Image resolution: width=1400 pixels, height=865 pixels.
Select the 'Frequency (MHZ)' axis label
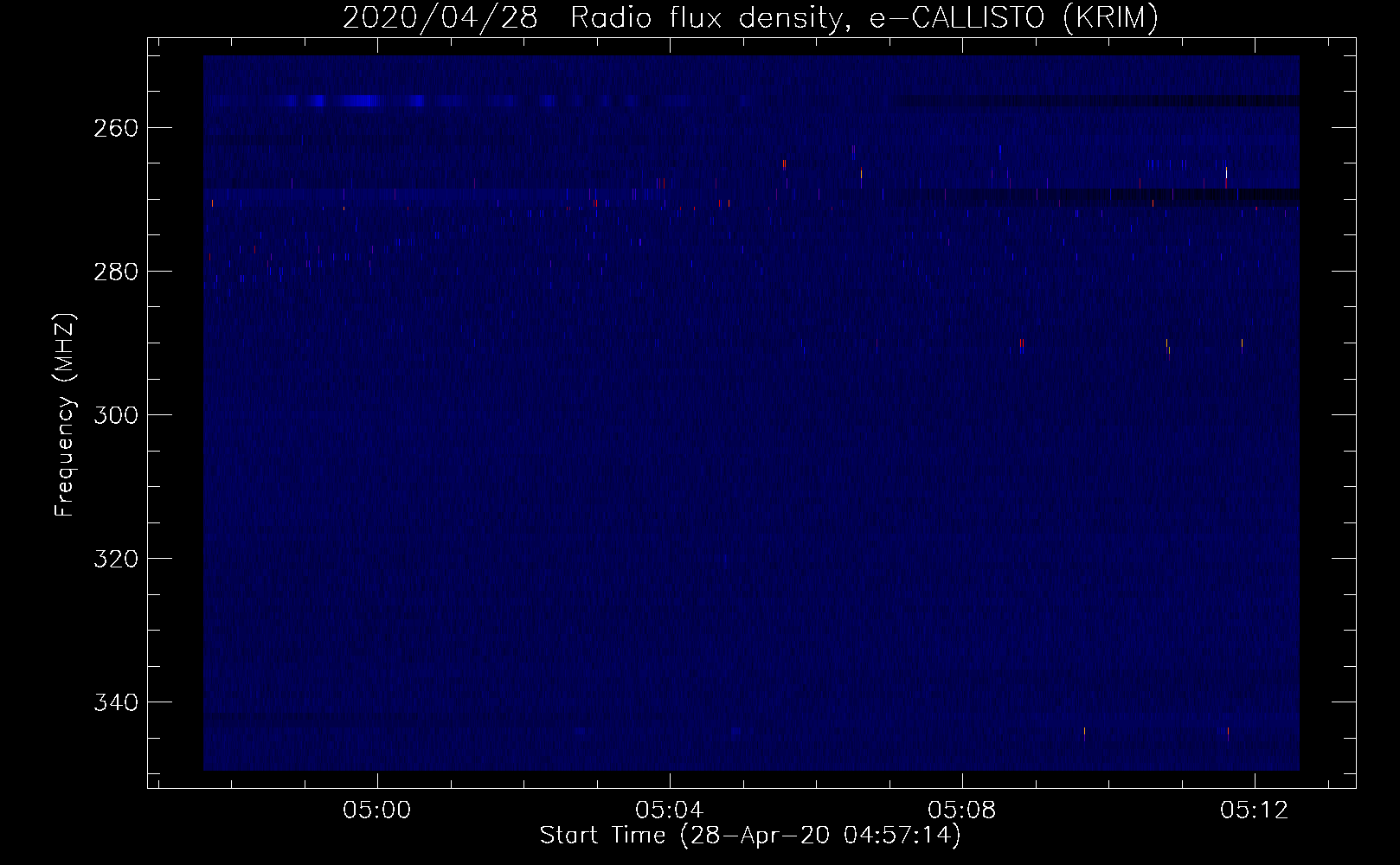tap(65, 414)
